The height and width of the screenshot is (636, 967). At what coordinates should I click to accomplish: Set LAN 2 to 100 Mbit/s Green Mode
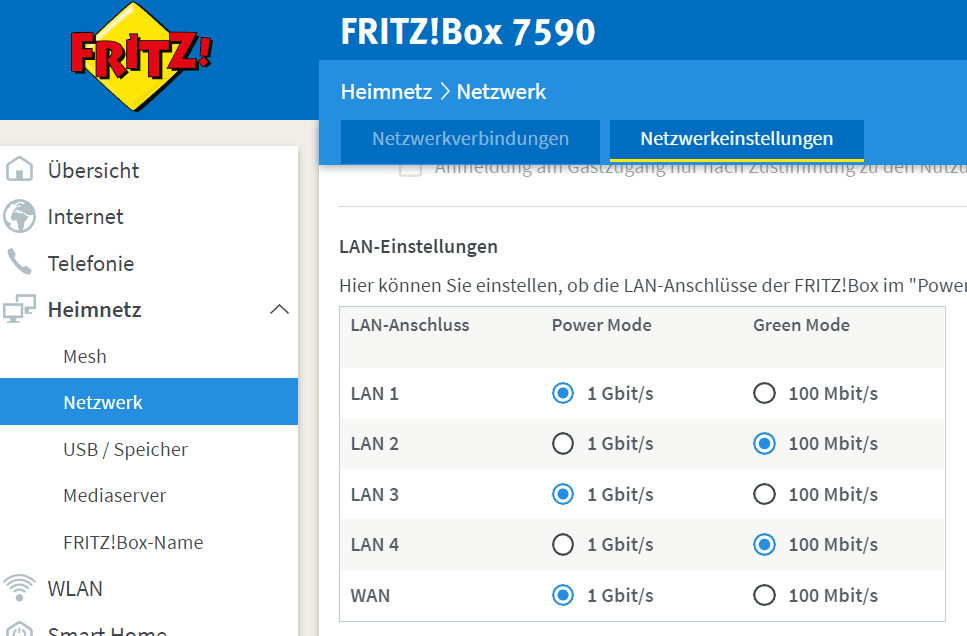point(764,444)
